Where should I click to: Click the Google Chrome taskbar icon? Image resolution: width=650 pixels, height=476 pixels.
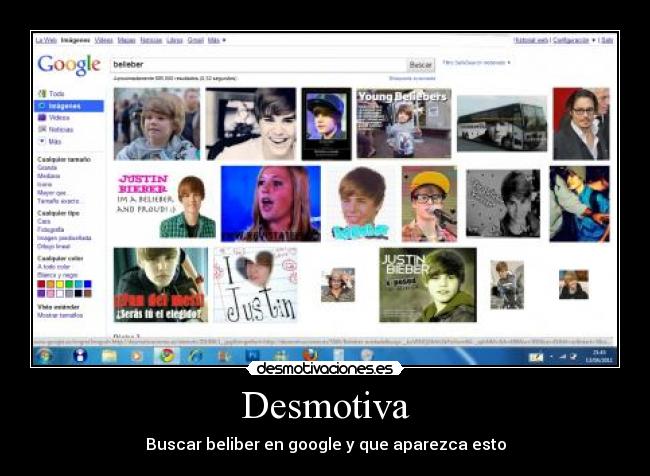pyautogui.click(x=167, y=356)
